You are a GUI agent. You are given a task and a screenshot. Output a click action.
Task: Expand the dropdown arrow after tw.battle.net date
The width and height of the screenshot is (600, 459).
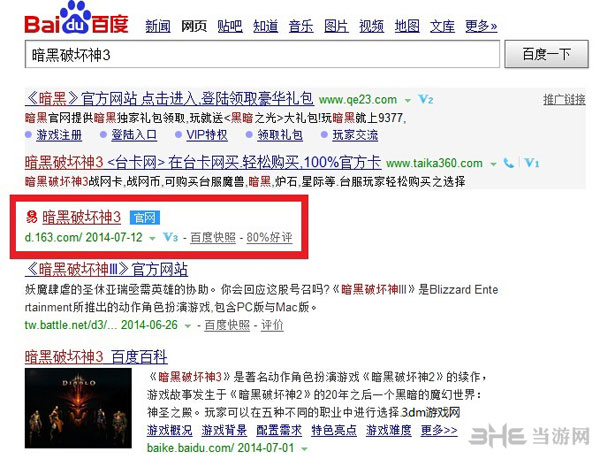point(188,326)
